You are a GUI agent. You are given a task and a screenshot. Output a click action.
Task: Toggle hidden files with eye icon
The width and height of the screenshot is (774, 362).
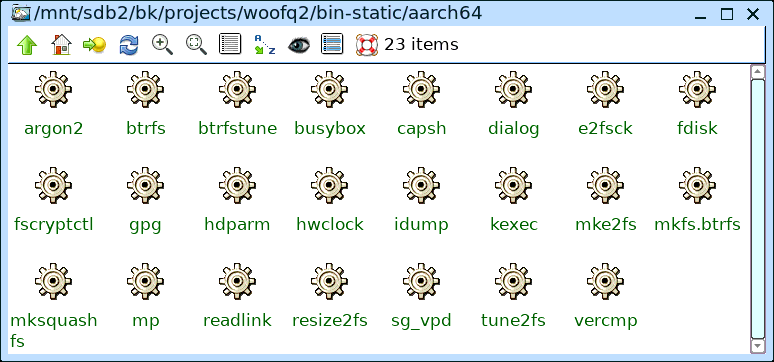299,45
